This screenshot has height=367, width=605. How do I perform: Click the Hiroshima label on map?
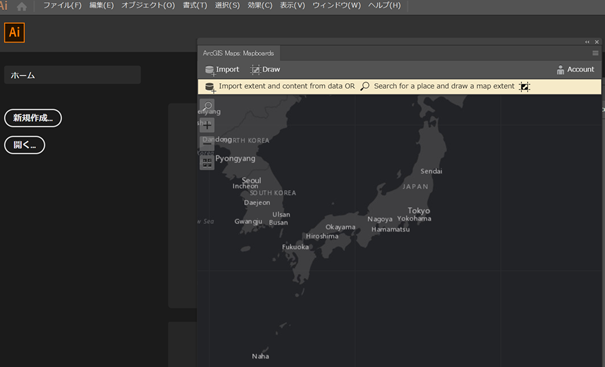(322, 236)
